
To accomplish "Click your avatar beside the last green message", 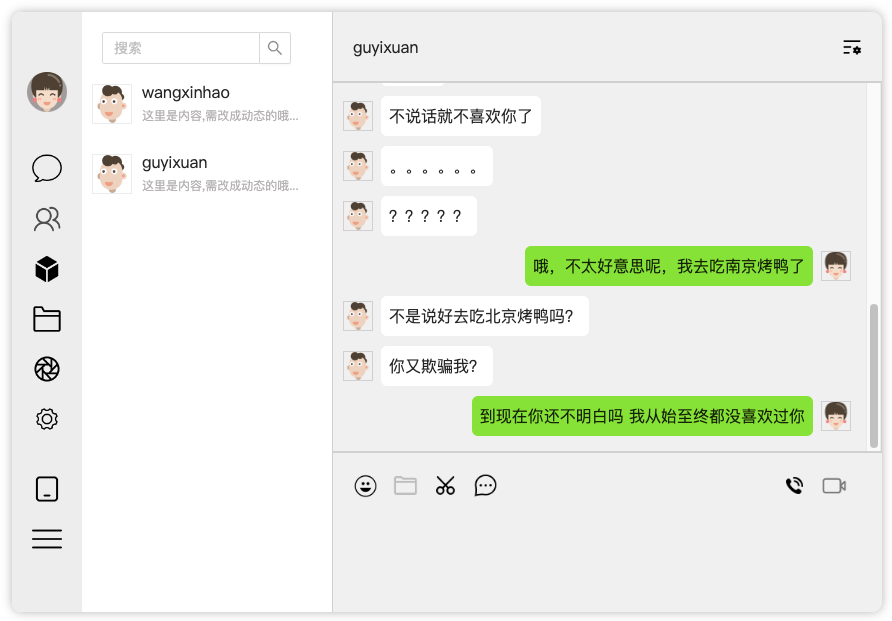I will (x=836, y=416).
